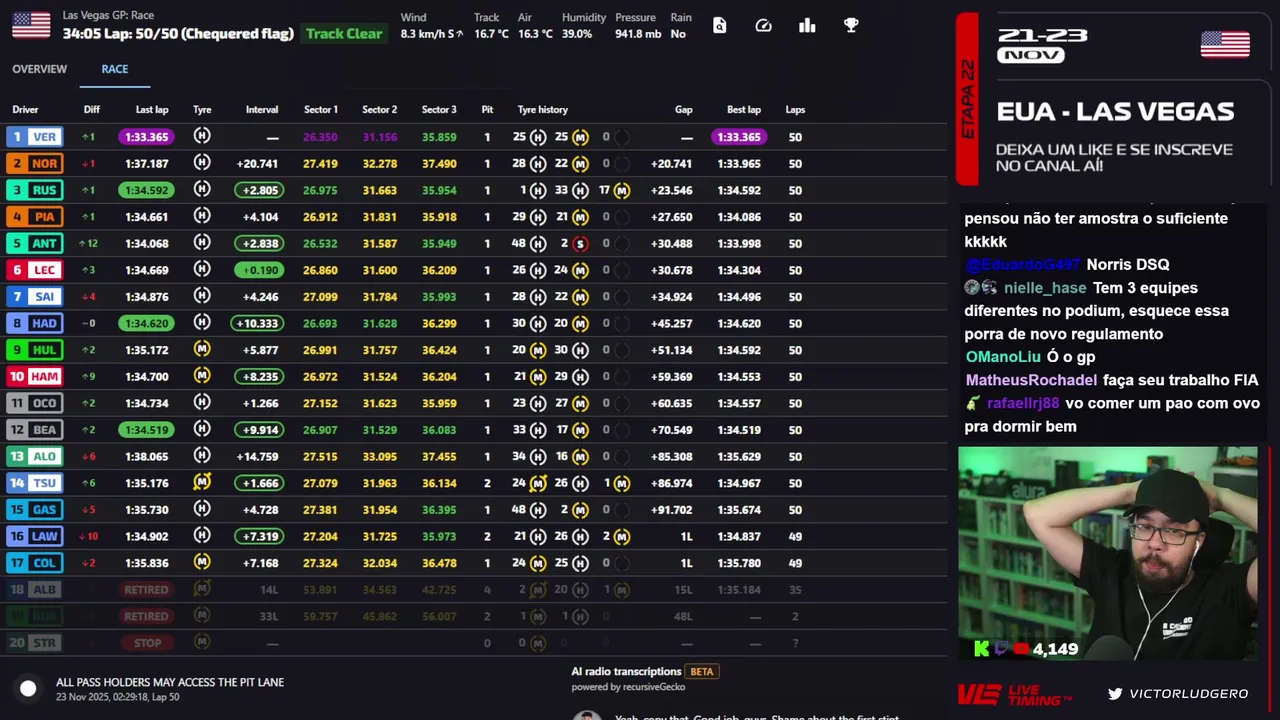This screenshot has width=1280, height=720.
Task: Click the white circle beside pit lane message
Action: tap(28, 688)
